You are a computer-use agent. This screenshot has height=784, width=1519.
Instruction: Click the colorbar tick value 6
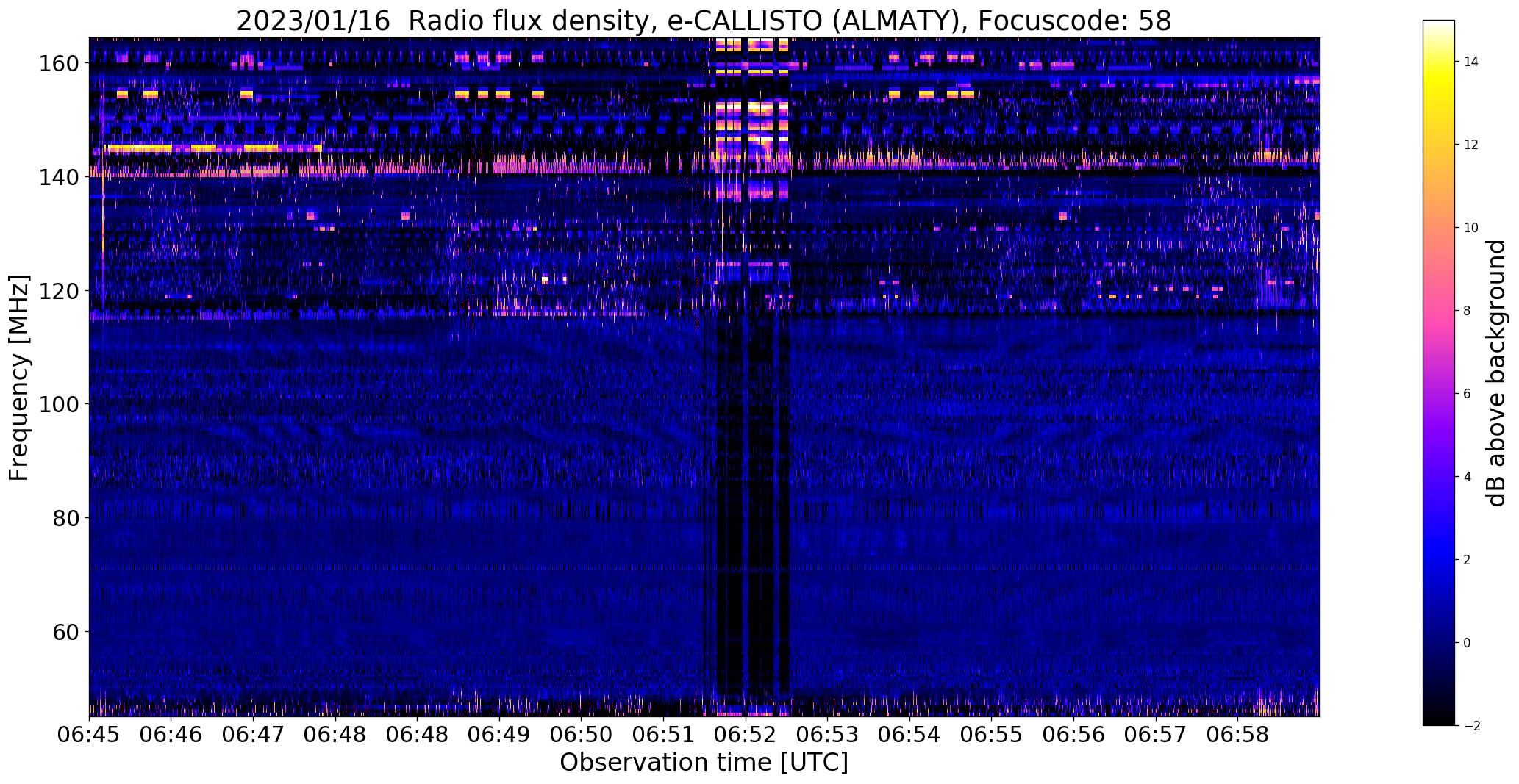pyautogui.click(x=1468, y=394)
